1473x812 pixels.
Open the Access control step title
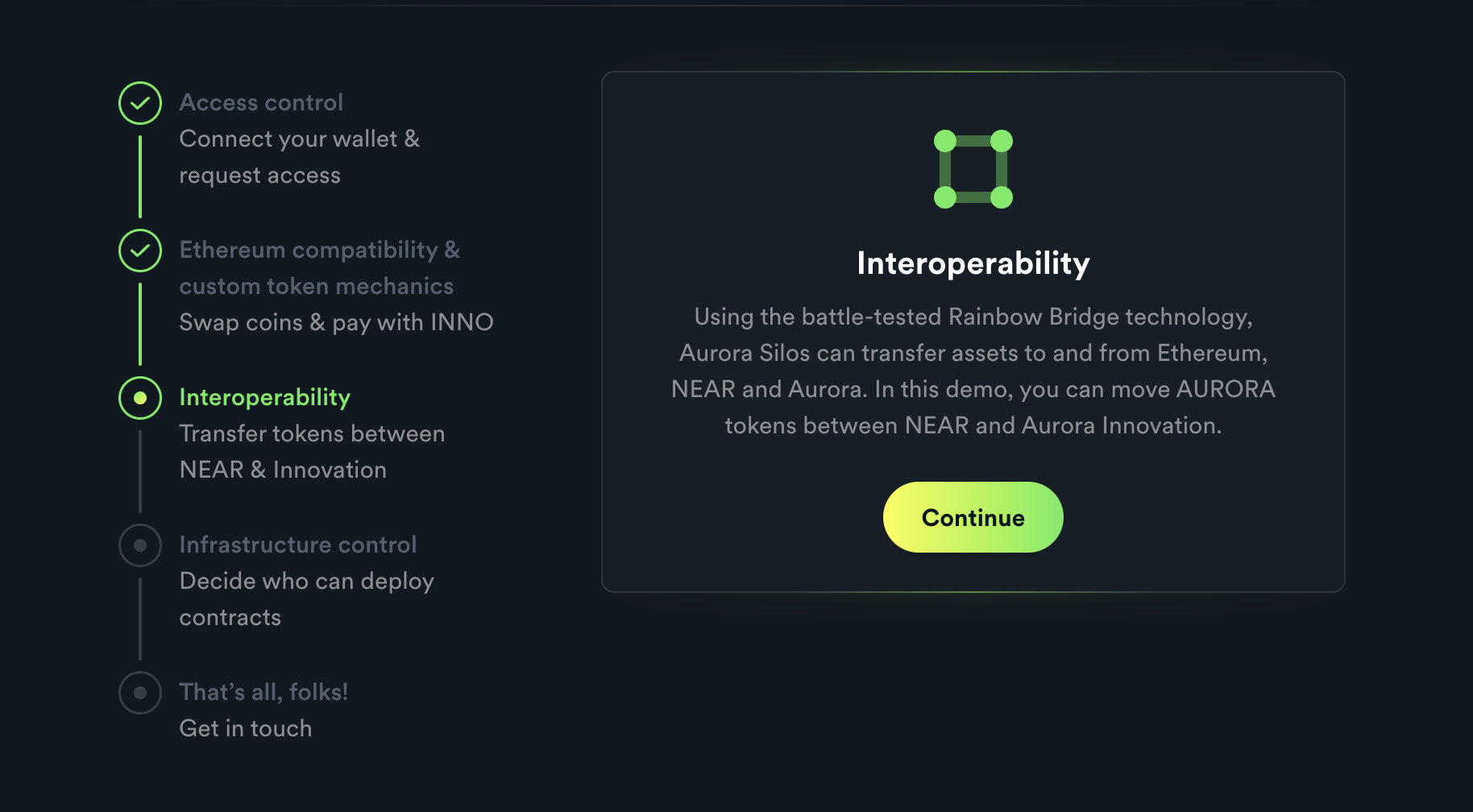click(x=261, y=102)
